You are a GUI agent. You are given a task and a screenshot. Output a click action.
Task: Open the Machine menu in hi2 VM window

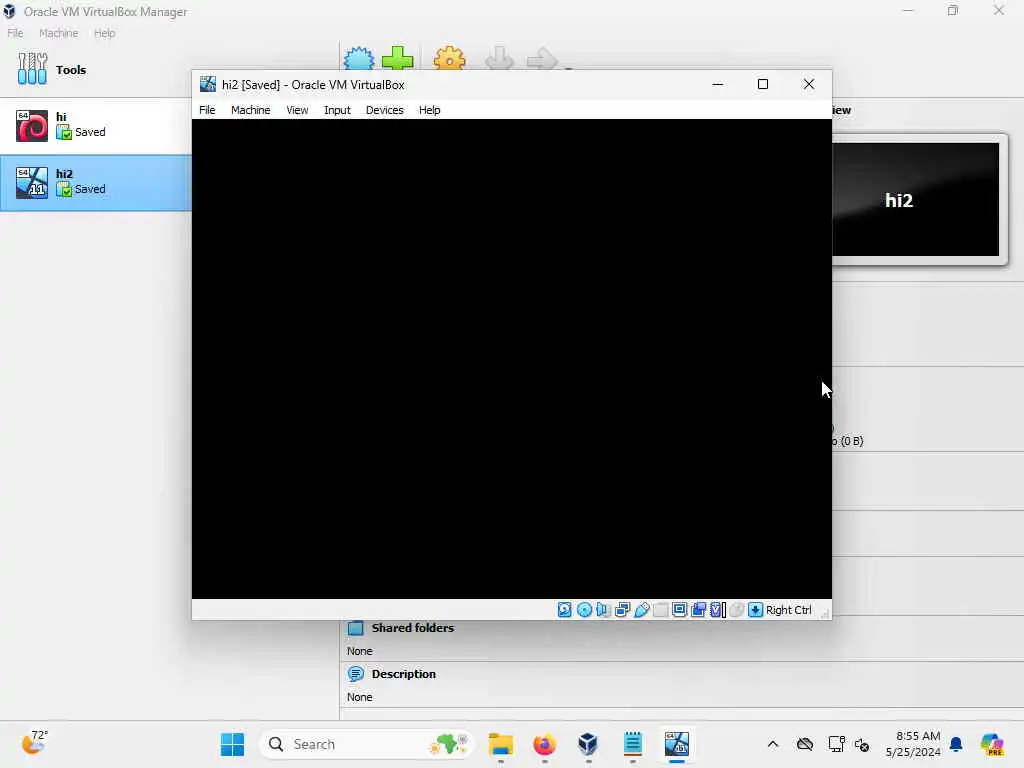coord(250,110)
